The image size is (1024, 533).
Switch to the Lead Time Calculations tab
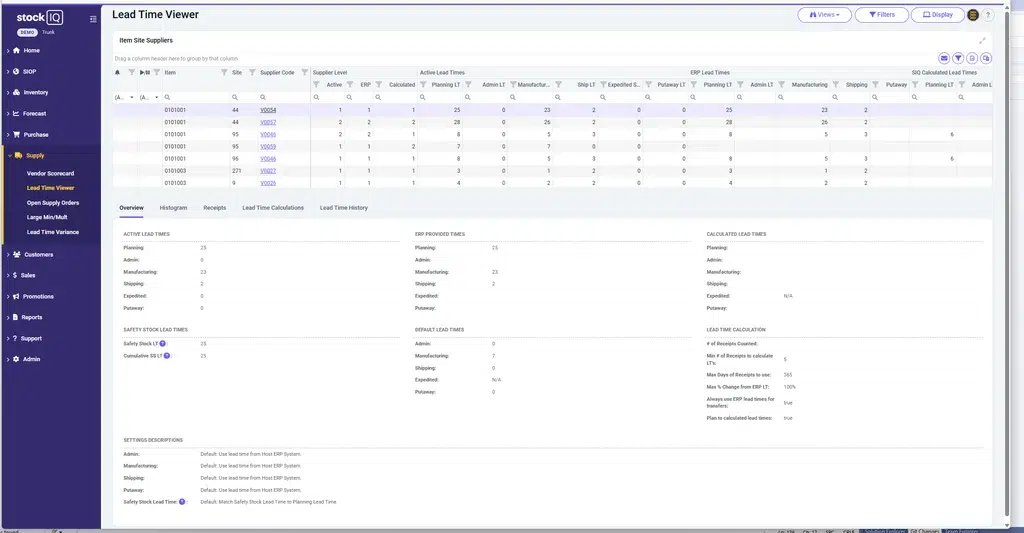(x=273, y=208)
